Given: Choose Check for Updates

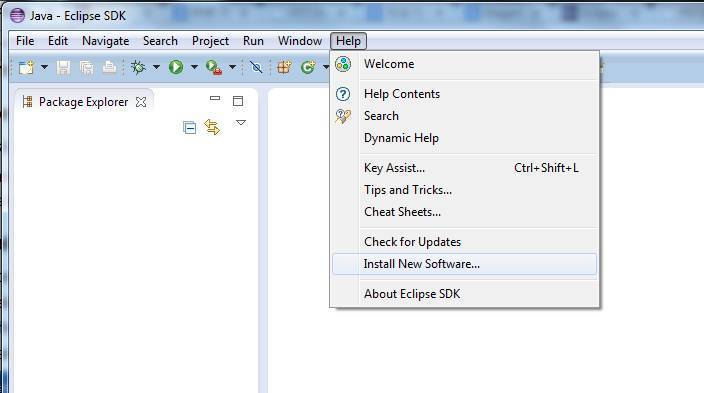Looking at the screenshot, I should tap(465, 242).
